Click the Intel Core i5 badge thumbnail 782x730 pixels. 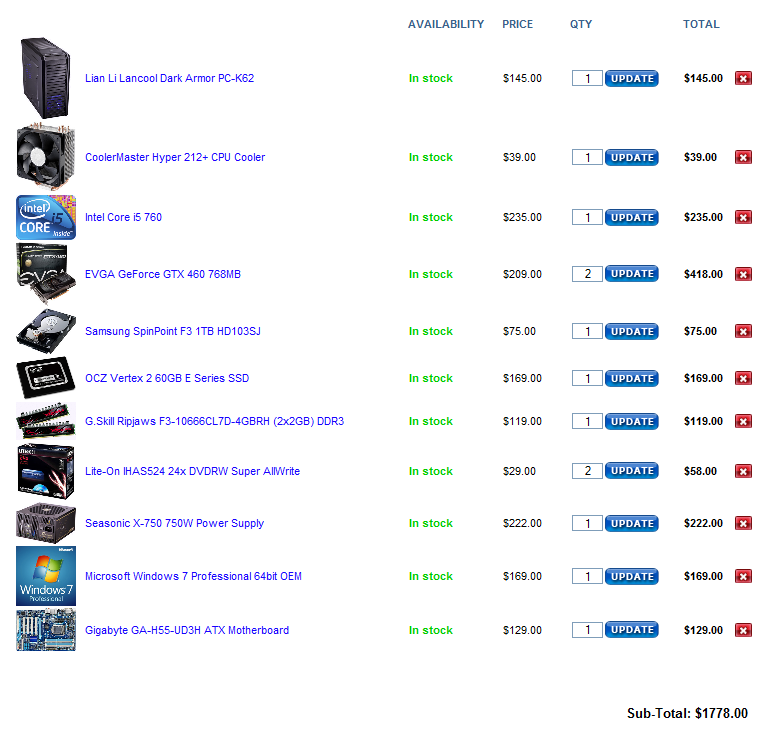click(x=46, y=217)
